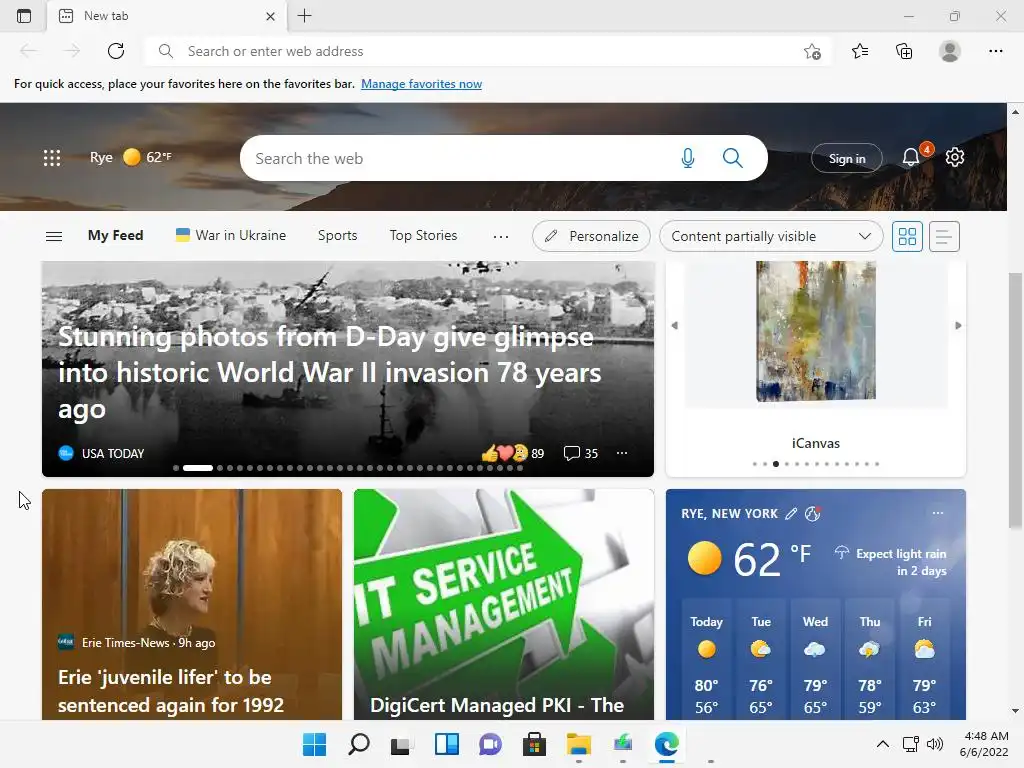The image size is (1024, 768).
Task: Open Task View on taskbar
Action: click(401, 744)
